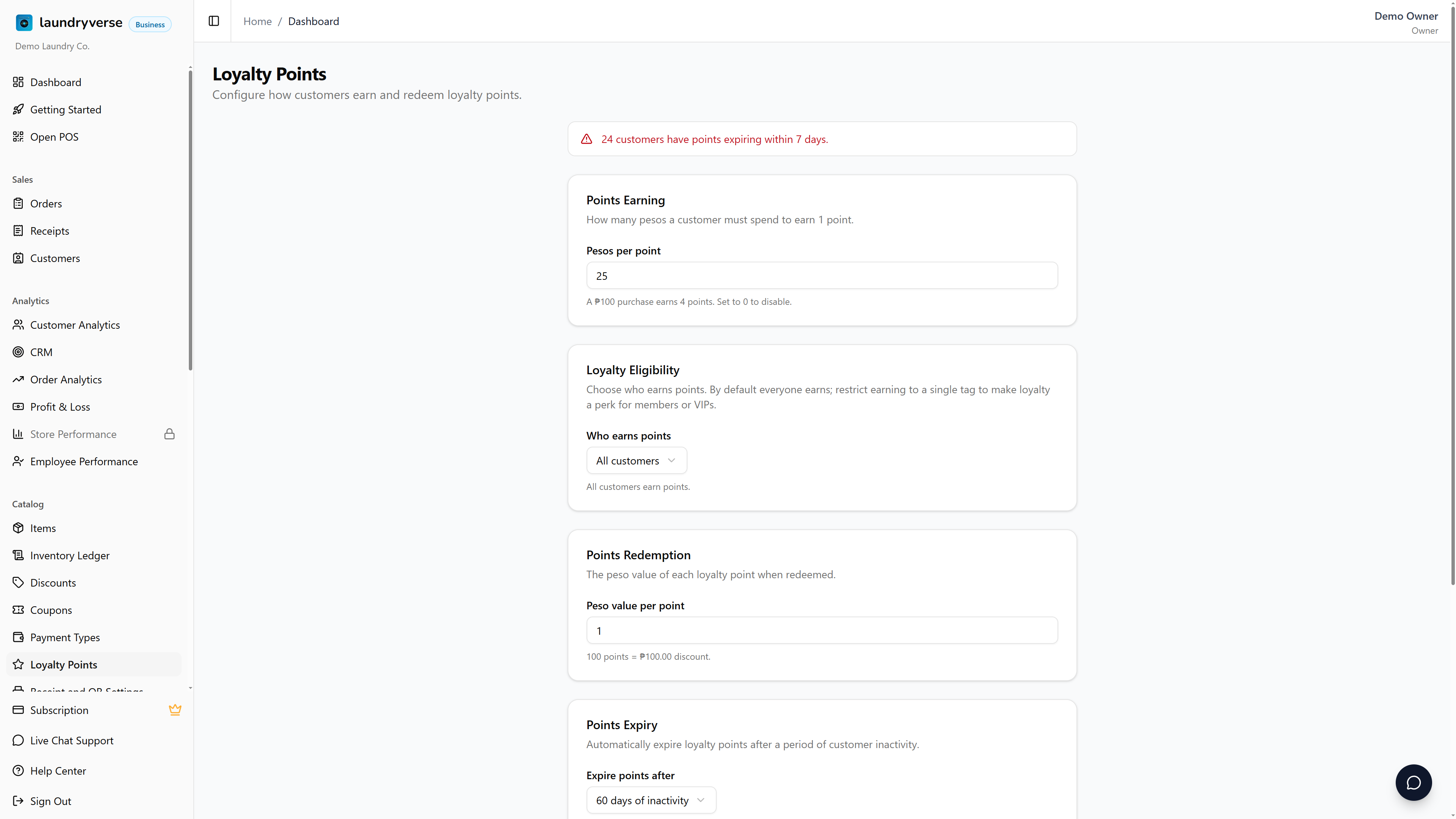Click the Getting Started rocket icon
The image size is (1456, 819).
tap(18, 109)
